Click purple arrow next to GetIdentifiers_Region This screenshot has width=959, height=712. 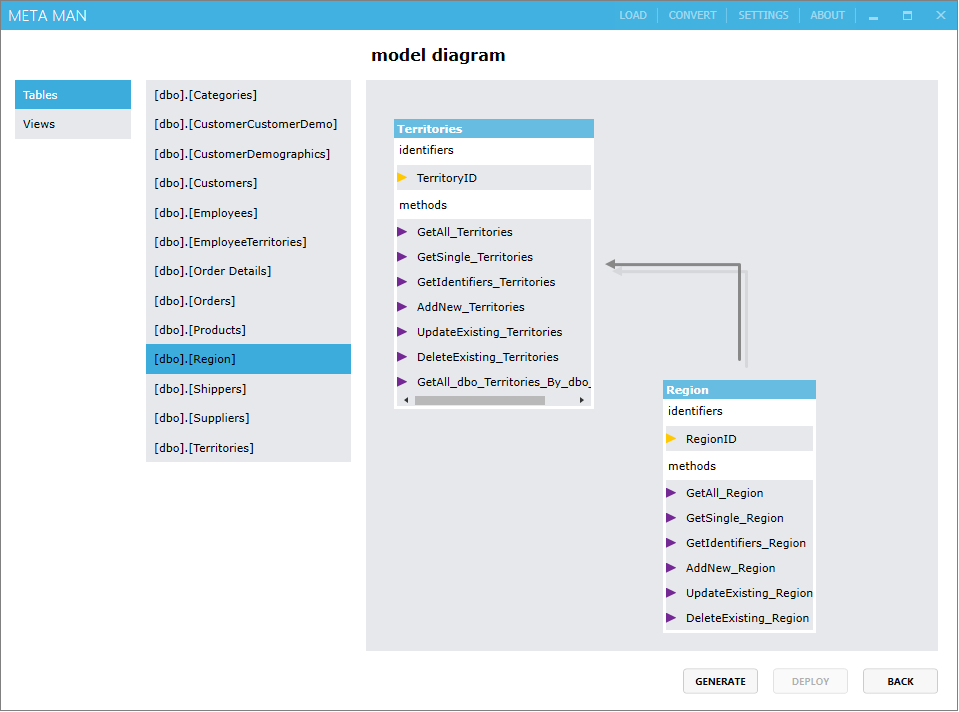(x=671, y=542)
